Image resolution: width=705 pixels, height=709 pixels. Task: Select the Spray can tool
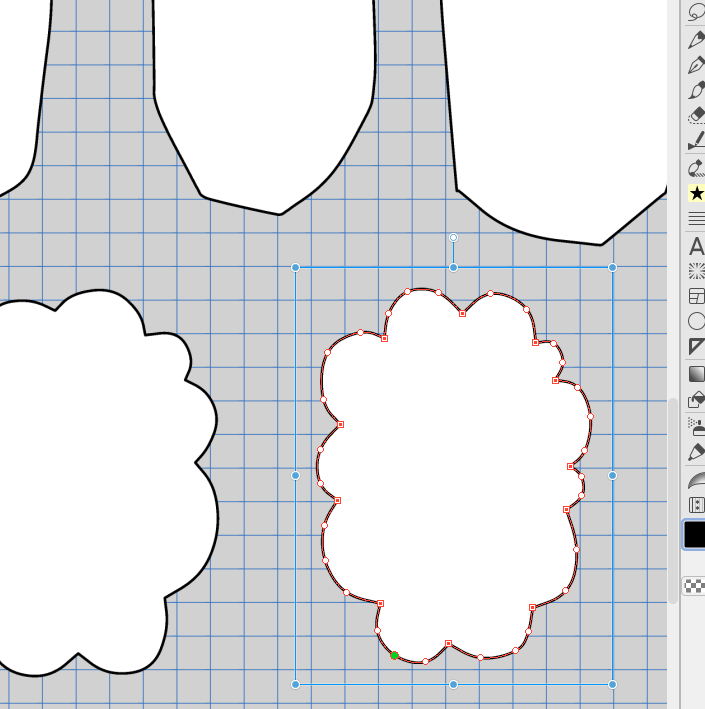[x=696, y=426]
